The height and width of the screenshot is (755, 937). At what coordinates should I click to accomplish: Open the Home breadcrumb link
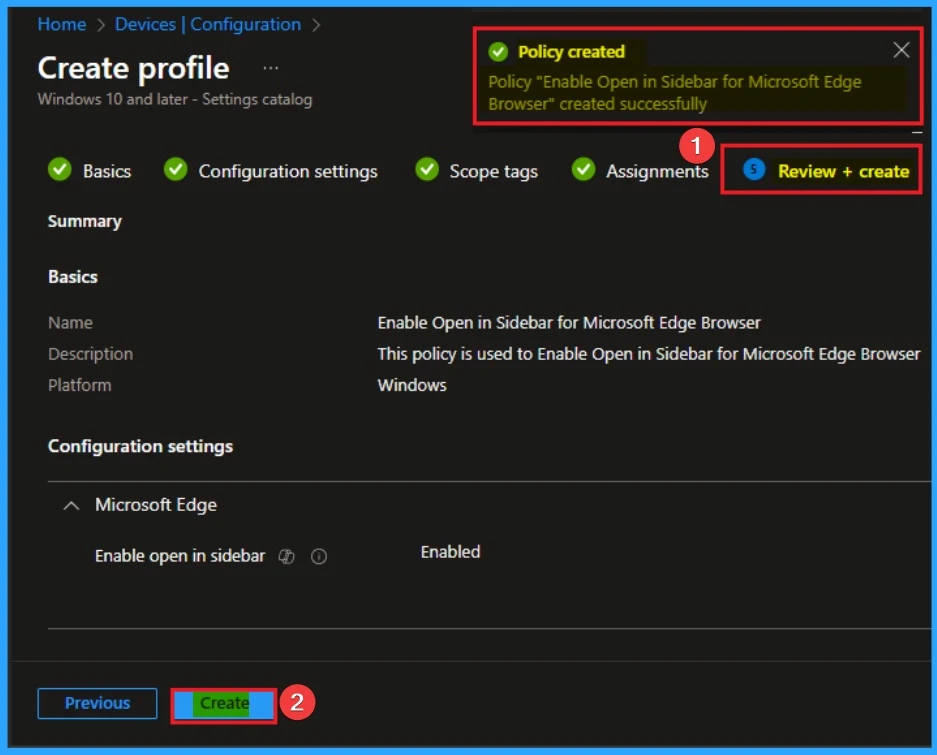[62, 25]
